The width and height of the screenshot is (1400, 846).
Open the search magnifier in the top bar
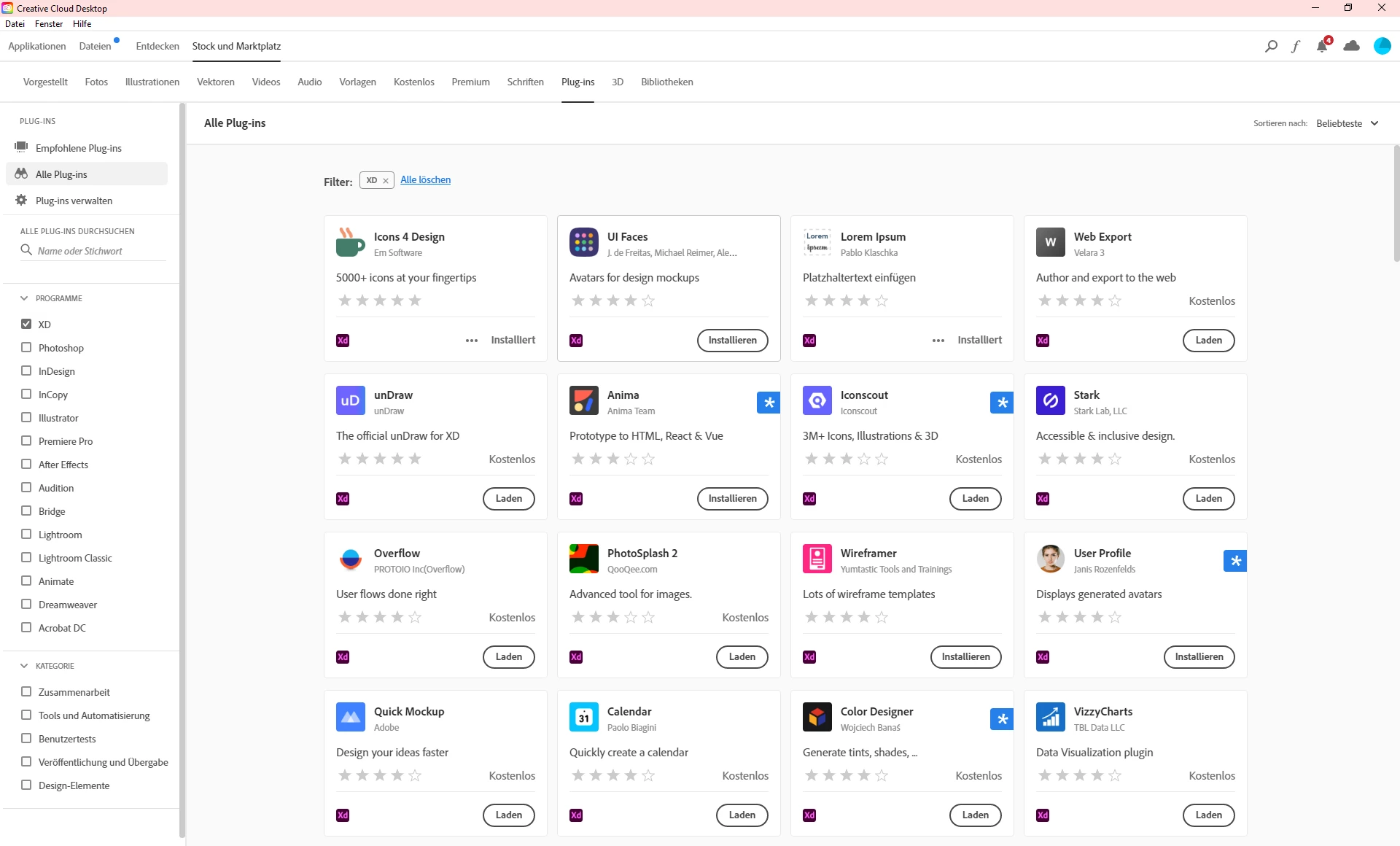coord(1271,46)
